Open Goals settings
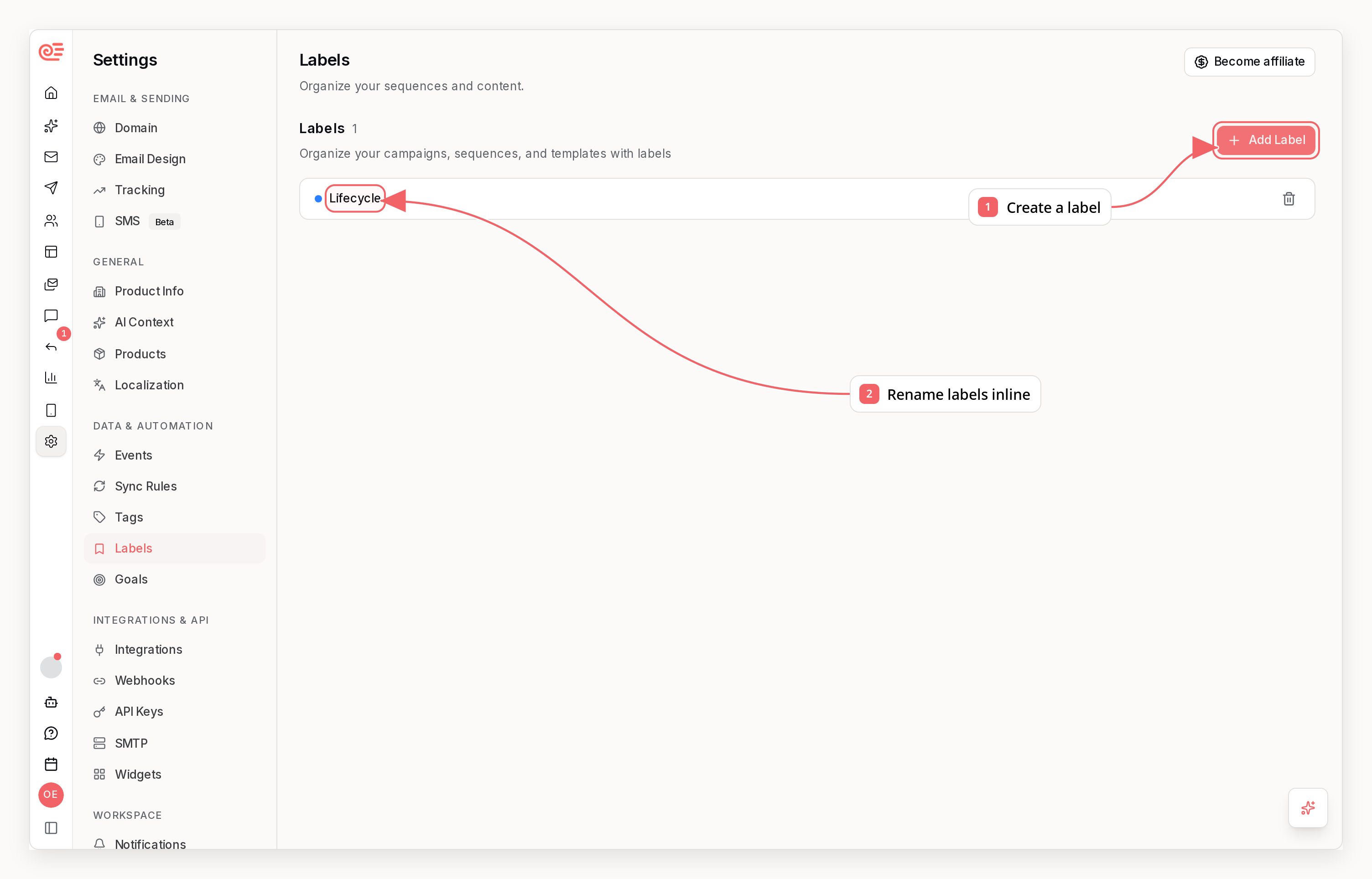Image resolution: width=1372 pixels, height=879 pixels. point(174,579)
